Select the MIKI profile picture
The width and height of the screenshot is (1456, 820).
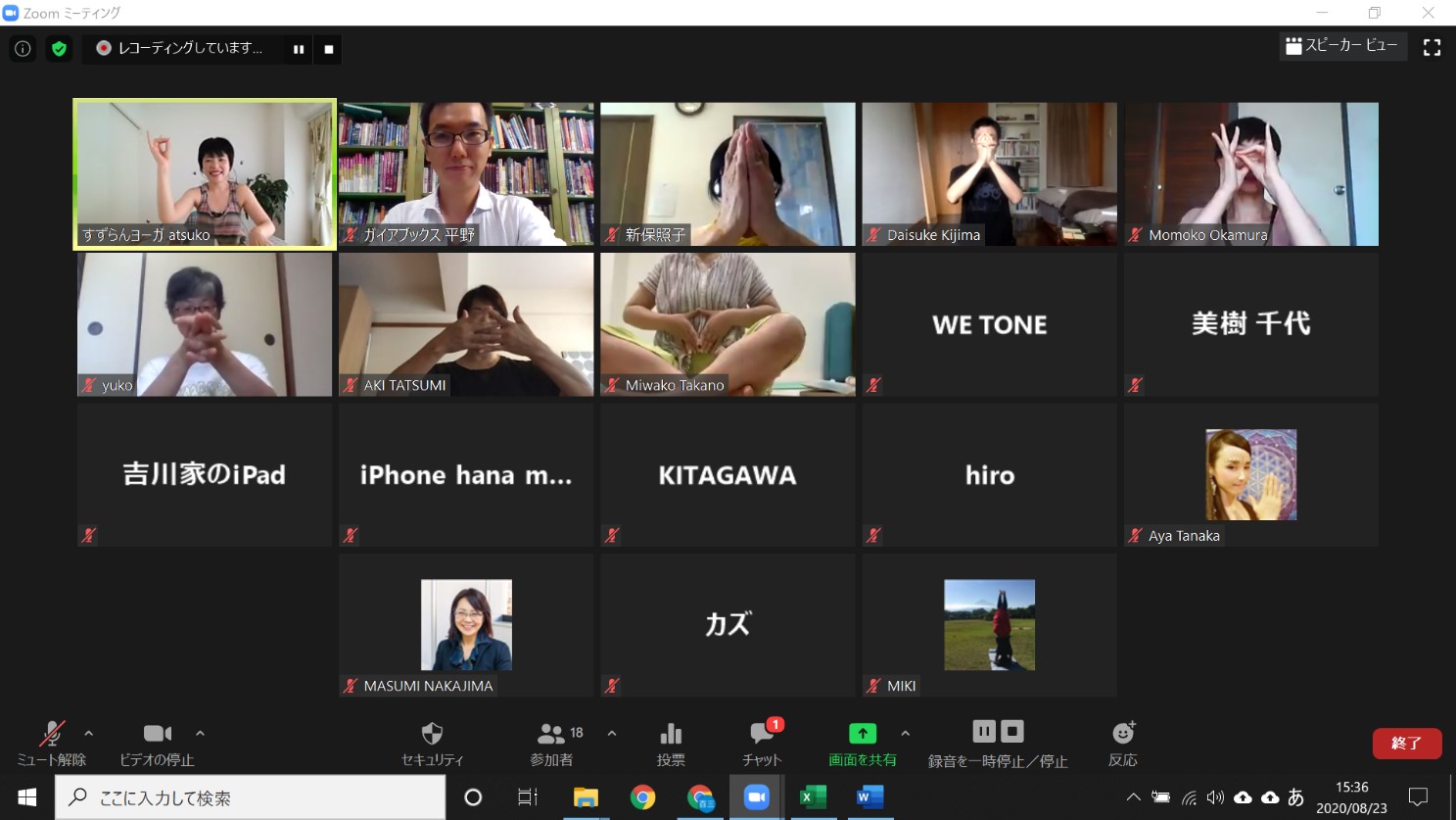point(990,625)
